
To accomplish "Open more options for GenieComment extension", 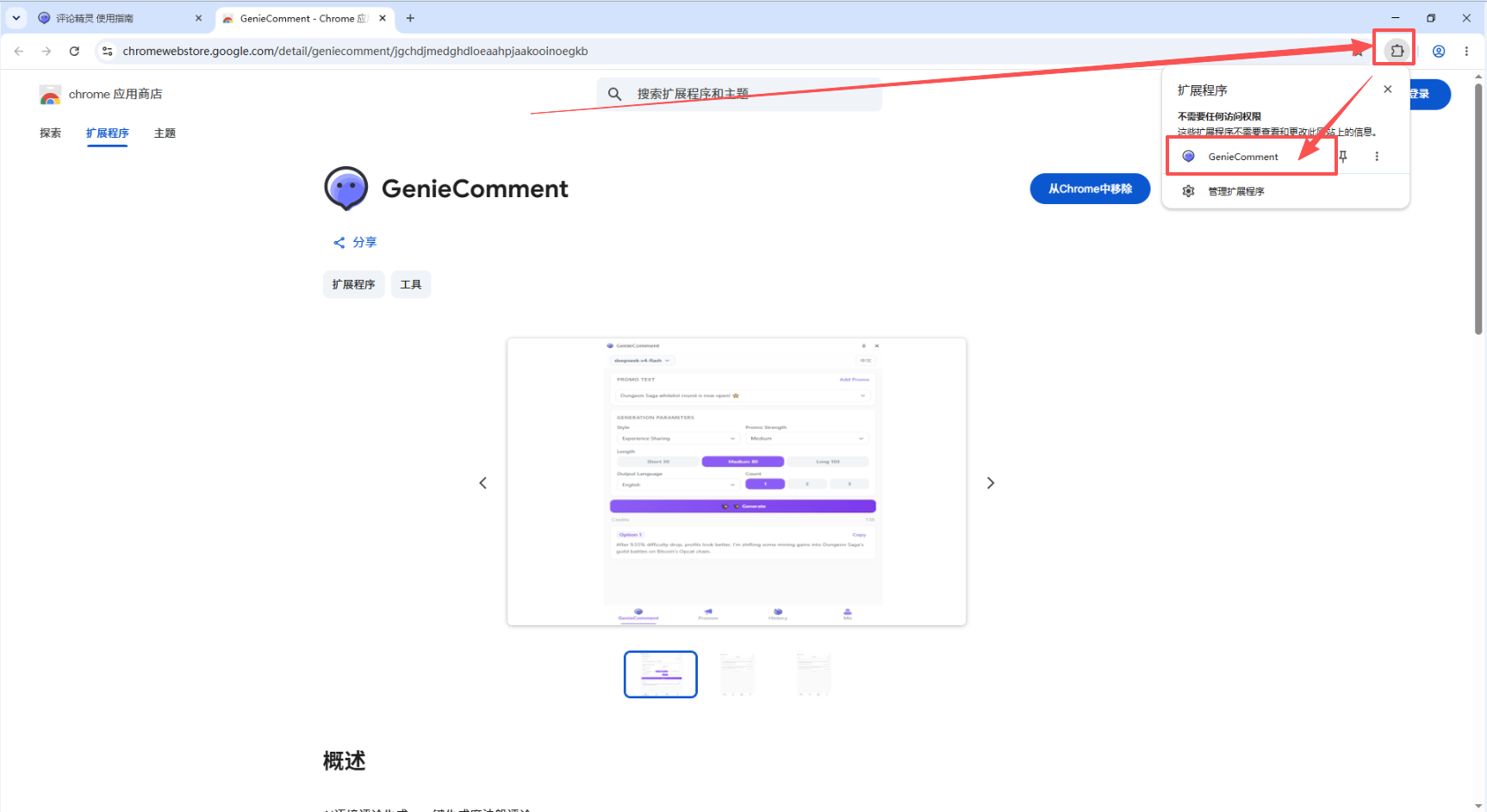I will tap(1377, 157).
